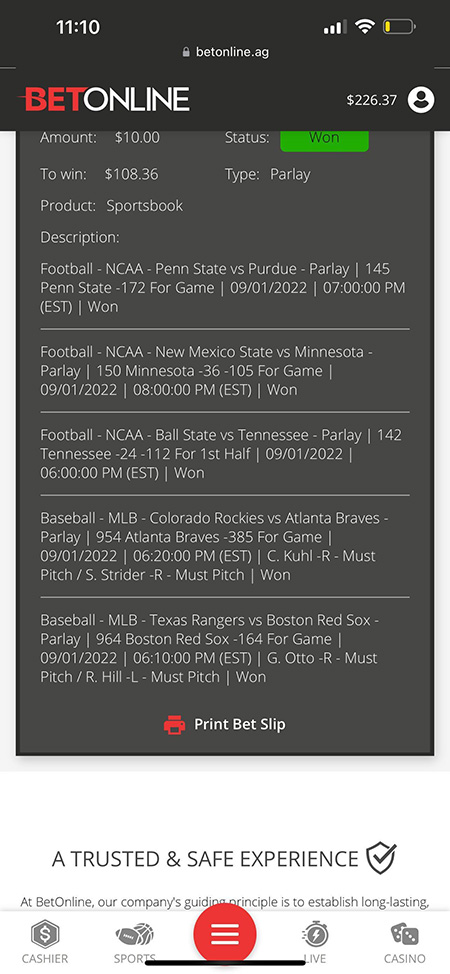Tap the green Won status badge
Screen dimensions: 450x974
(x=324, y=139)
